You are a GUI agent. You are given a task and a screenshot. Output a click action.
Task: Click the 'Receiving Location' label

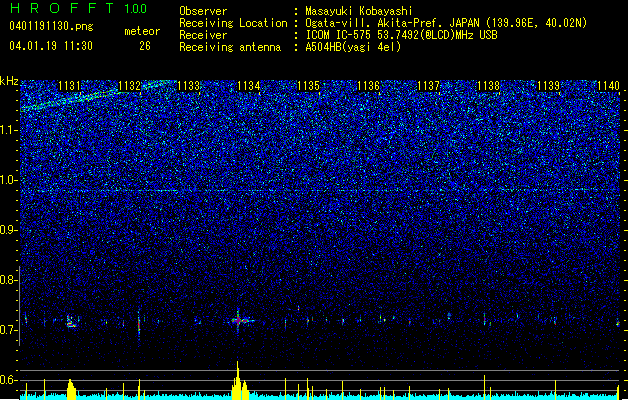click(x=233, y=23)
